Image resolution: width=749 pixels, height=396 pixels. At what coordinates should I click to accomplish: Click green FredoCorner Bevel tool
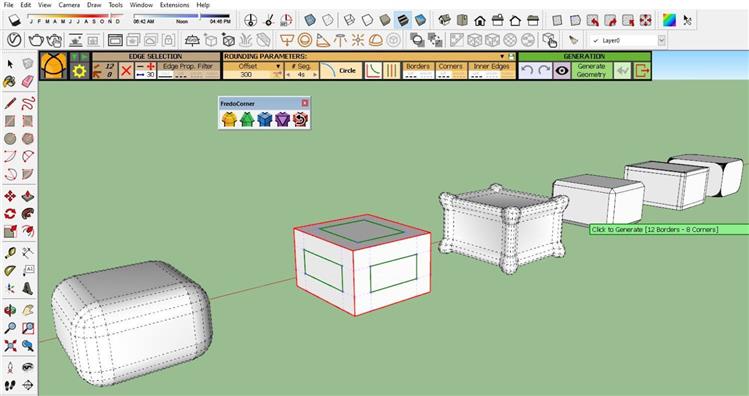[x=247, y=119]
